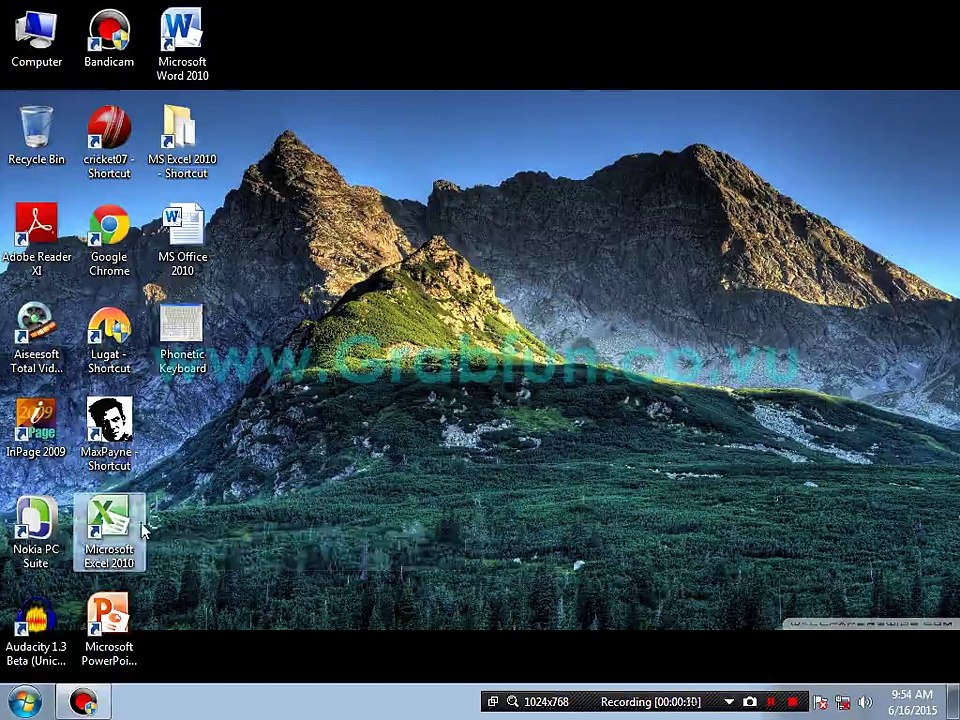Select the Microsoft PowerPoint desktop icon
Screen dimensions: 960x720
tap(108, 631)
